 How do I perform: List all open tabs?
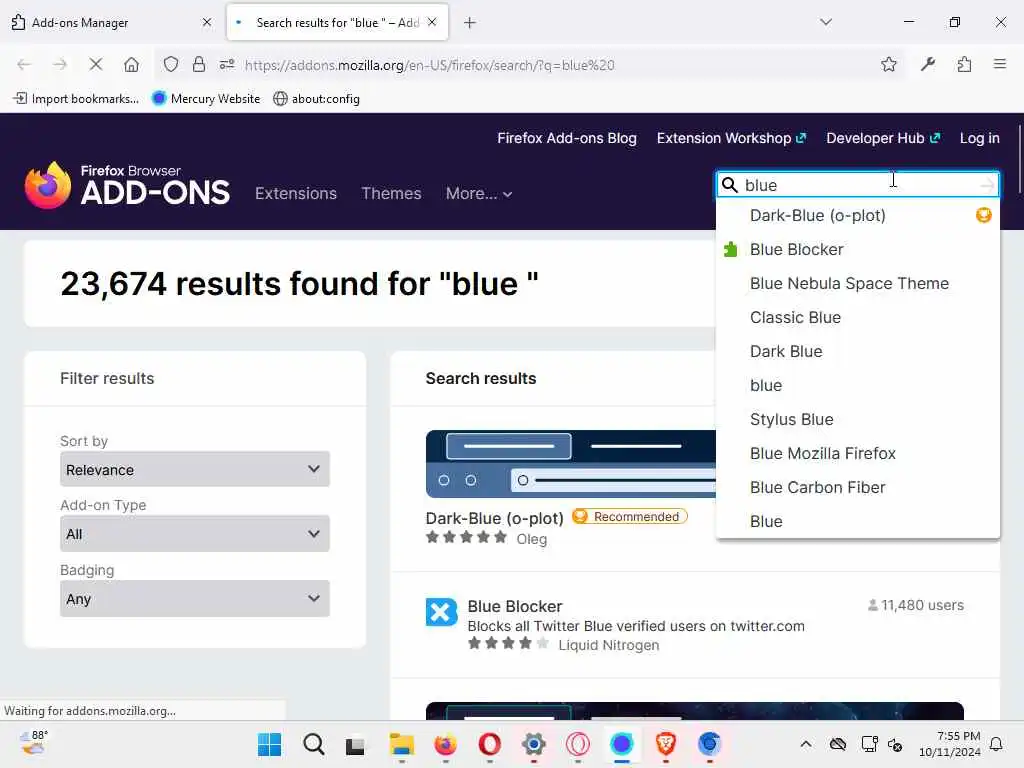[x=825, y=22]
